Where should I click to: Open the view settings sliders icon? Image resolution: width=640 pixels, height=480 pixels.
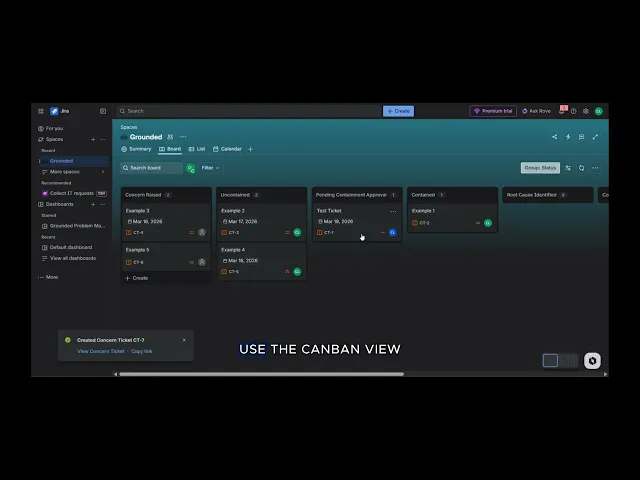568,168
